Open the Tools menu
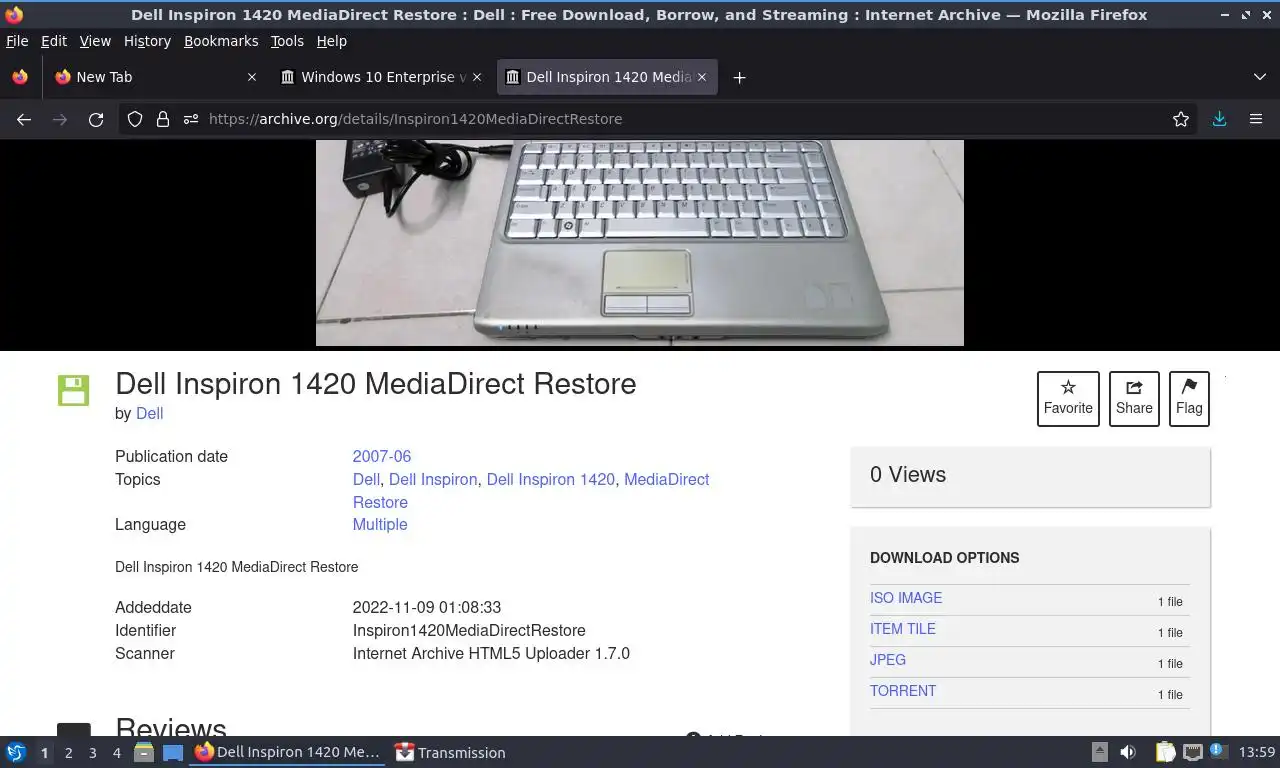This screenshot has width=1280, height=768. pyautogui.click(x=287, y=41)
